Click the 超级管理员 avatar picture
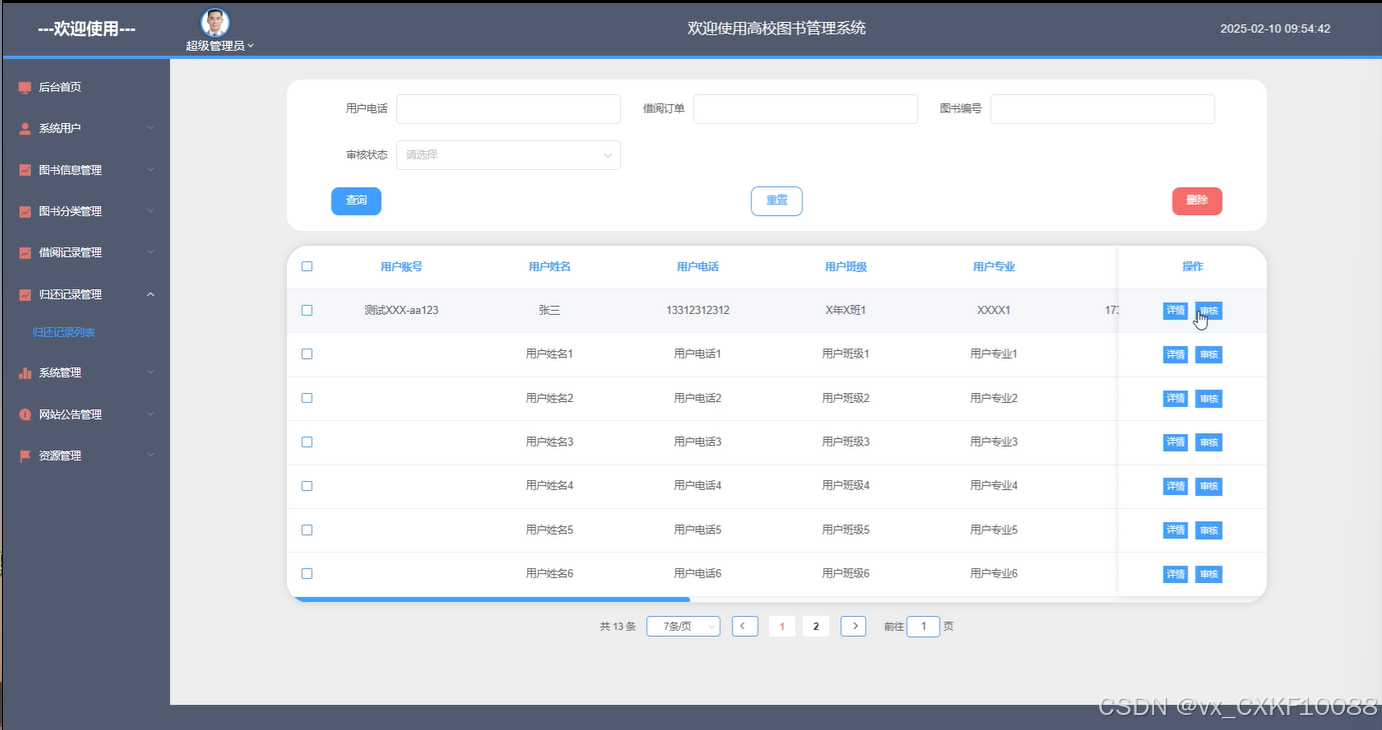Screen dimensions: 1382x730 pos(215,23)
